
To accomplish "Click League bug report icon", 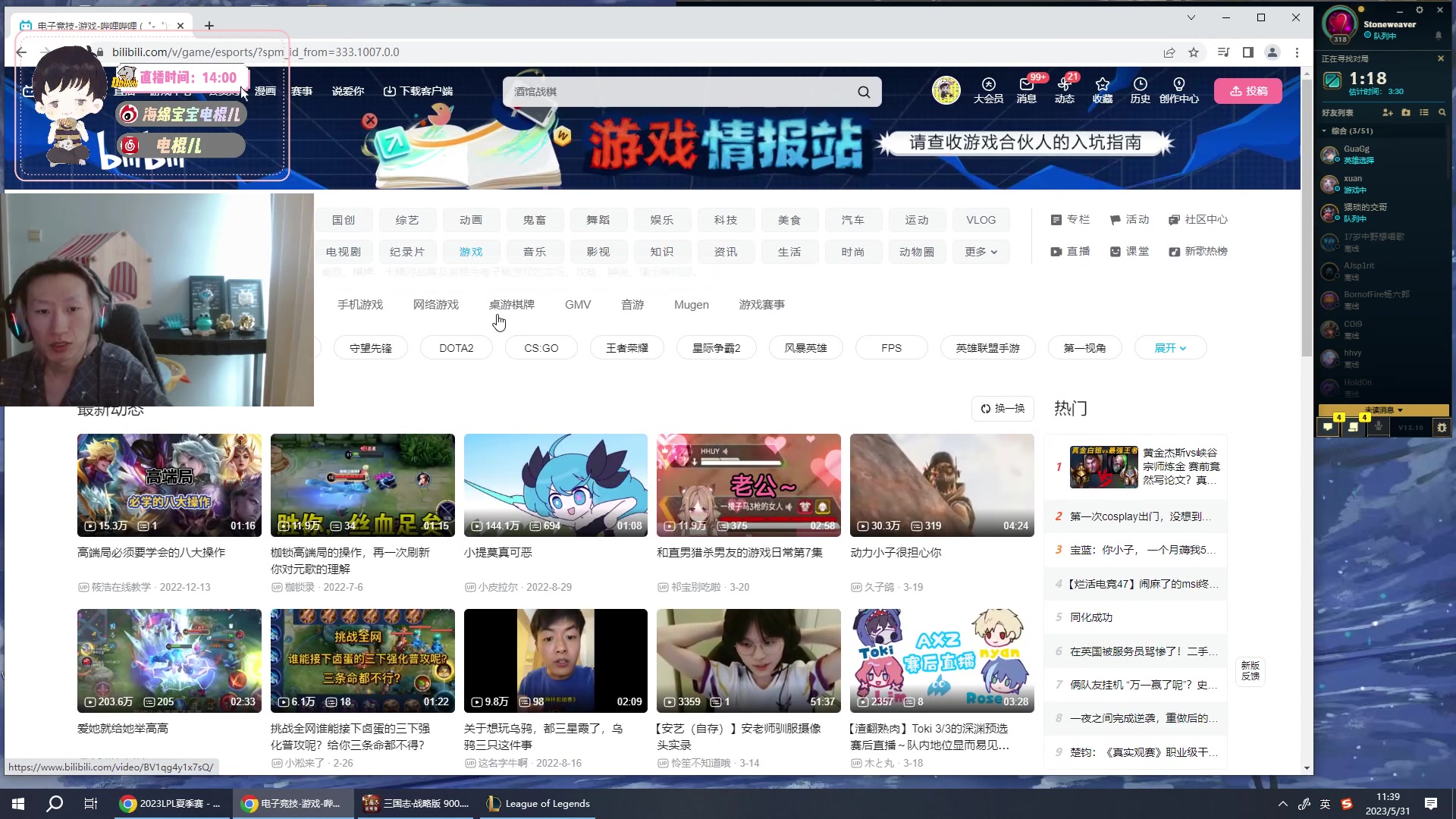I will [x=1442, y=427].
